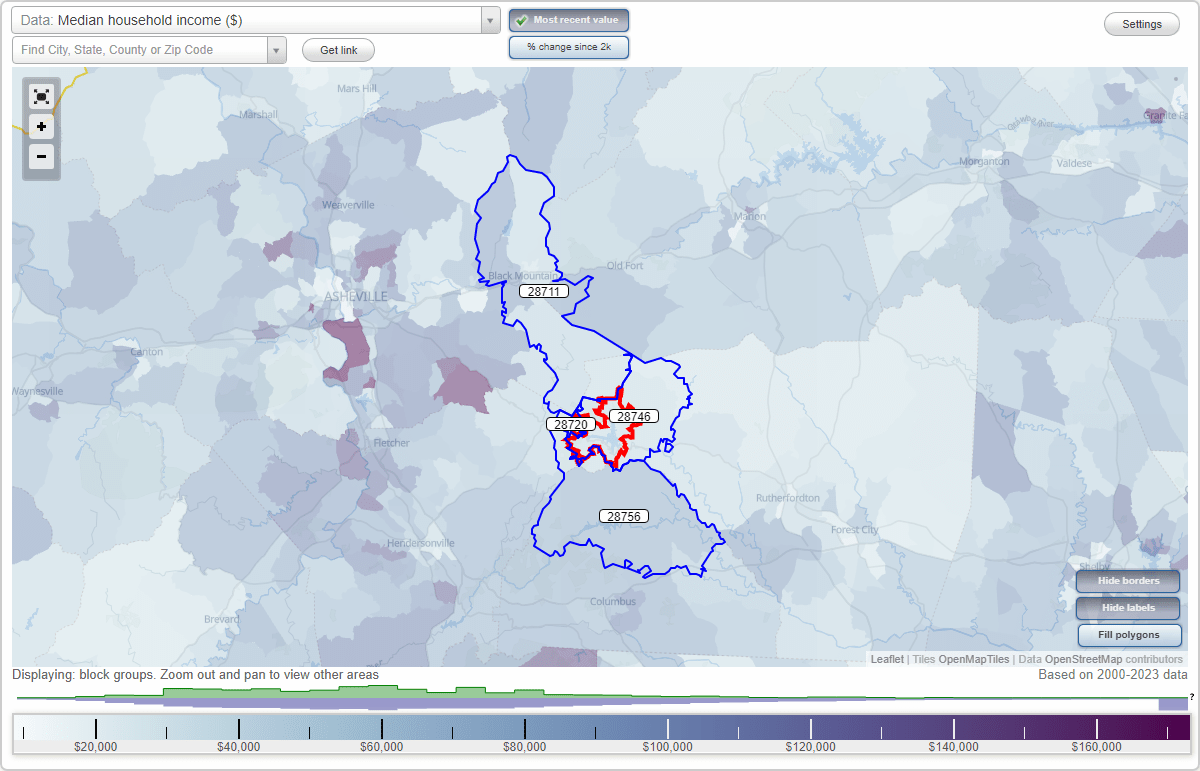The width and height of the screenshot is (1200, 771).
Task: Toggle Hide labels
Action: pos(1129,607)
